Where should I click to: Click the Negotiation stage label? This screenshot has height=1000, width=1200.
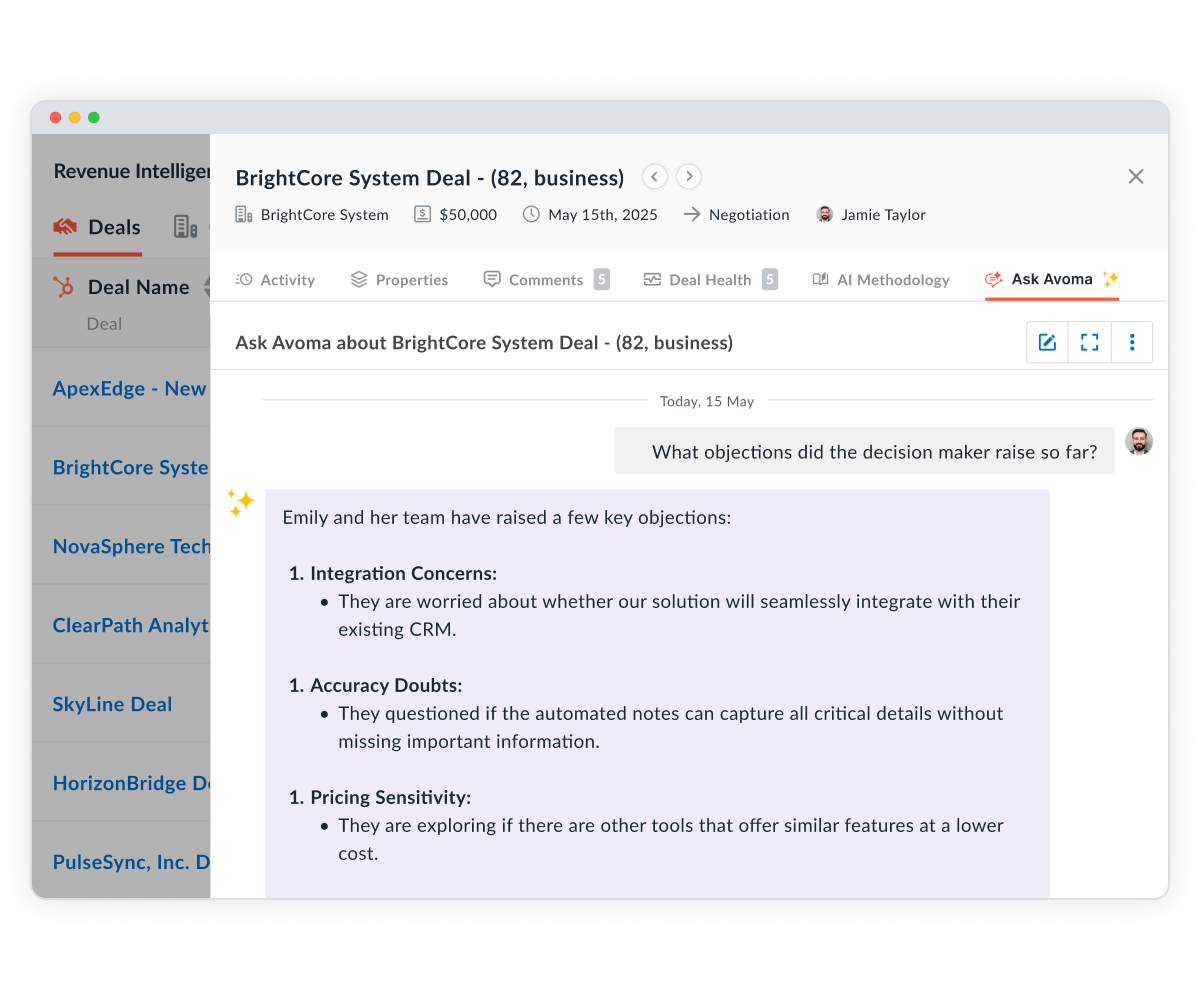(749, 214)
